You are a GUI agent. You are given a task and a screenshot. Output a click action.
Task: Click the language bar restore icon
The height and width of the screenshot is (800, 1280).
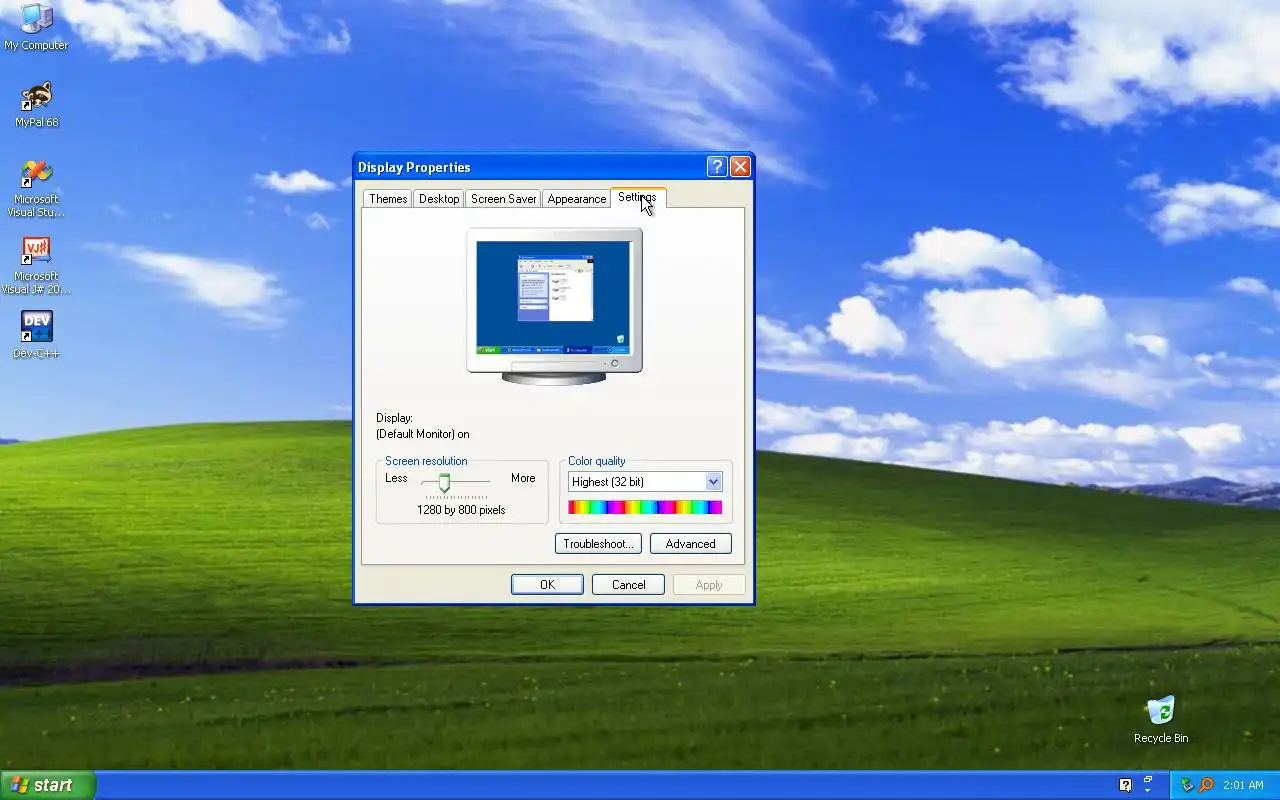1148,780
